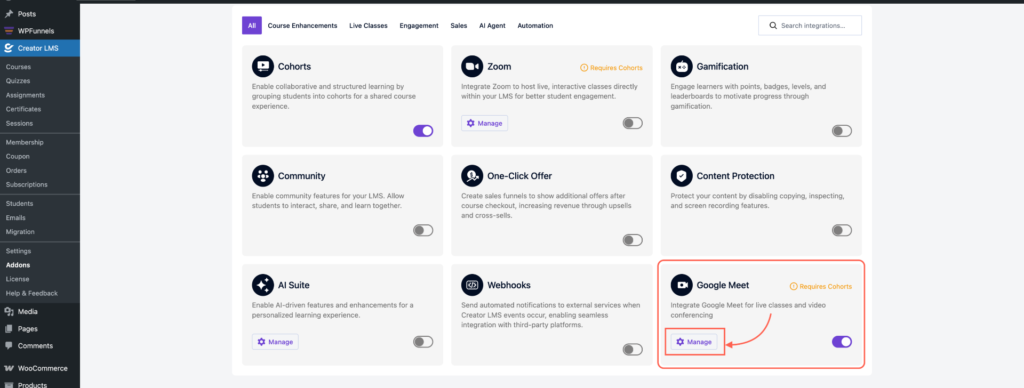
Task: Click the search magnifier icon
Action: [773, 25]
